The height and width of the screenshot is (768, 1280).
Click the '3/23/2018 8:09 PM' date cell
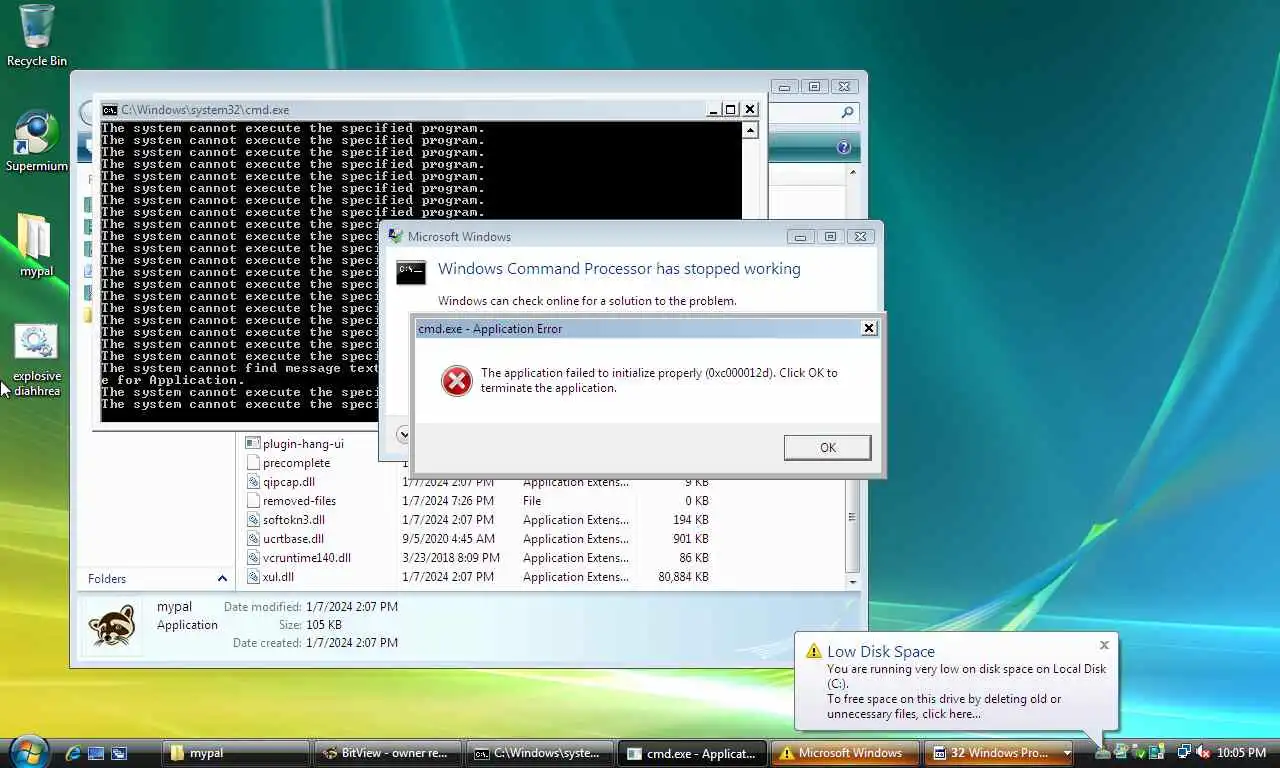coord(451,558)
